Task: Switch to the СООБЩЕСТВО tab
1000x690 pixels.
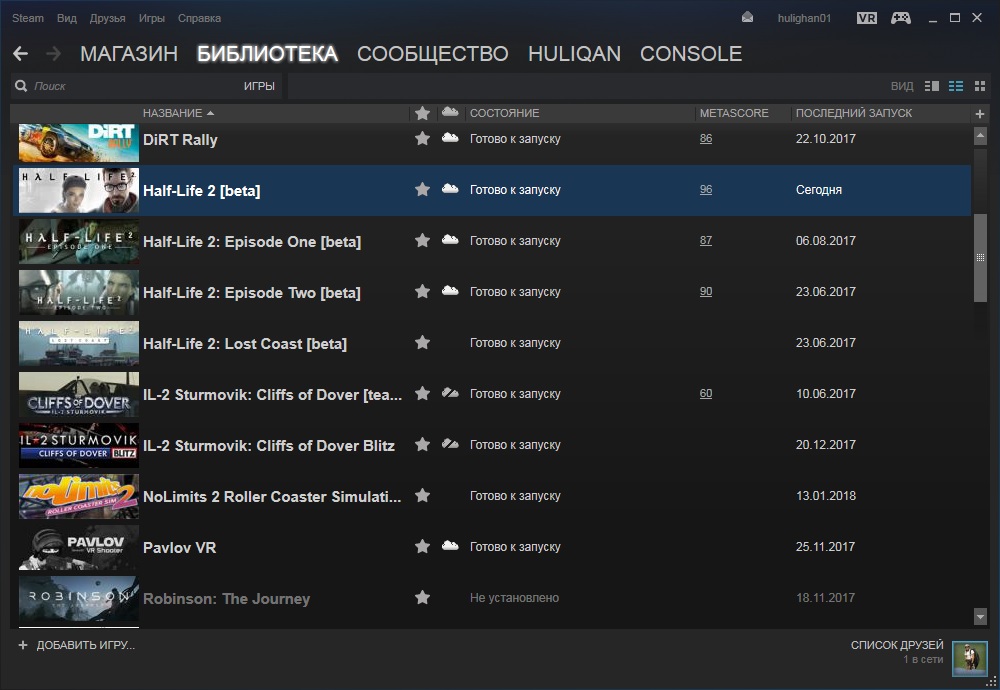Action: (432, 54)
